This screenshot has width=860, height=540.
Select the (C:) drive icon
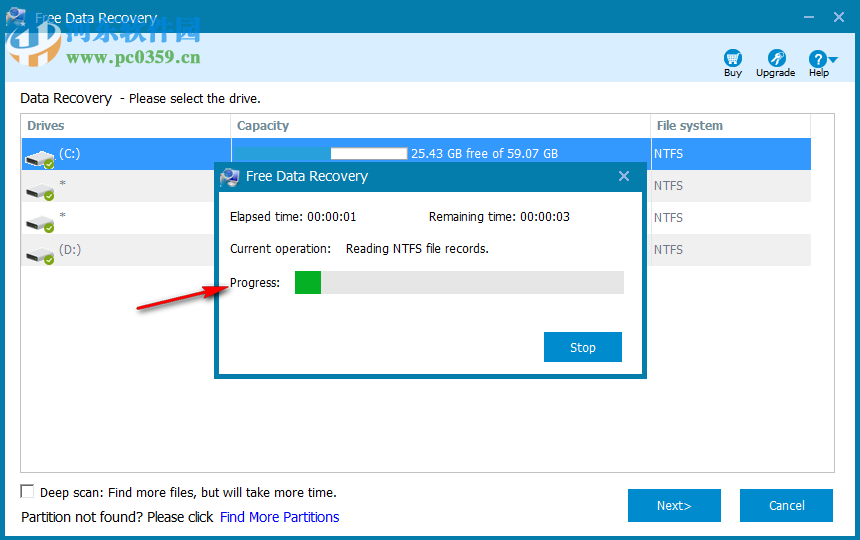click(39, 158)
